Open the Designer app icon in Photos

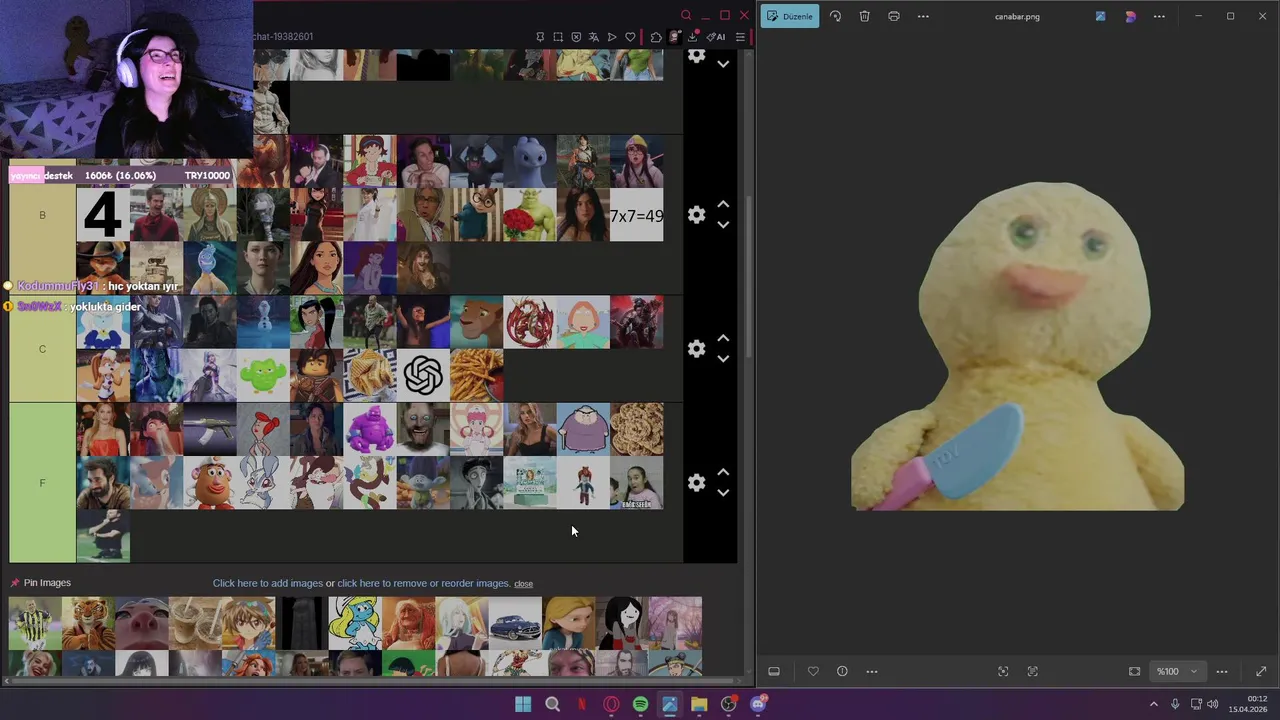click(x=1130, y=16)
